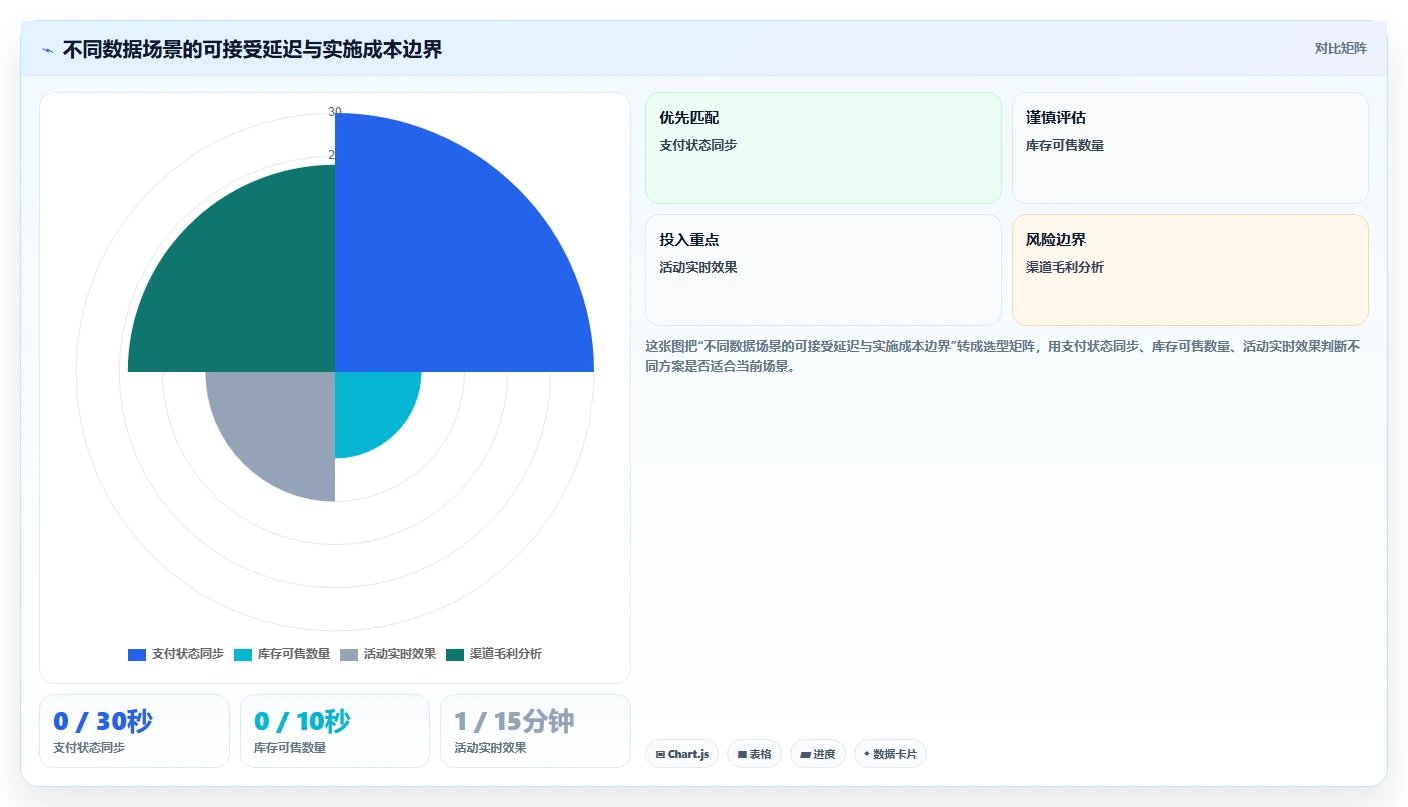Click the gray 活动实时效果 legend swatch

click(x=349, y=654)
